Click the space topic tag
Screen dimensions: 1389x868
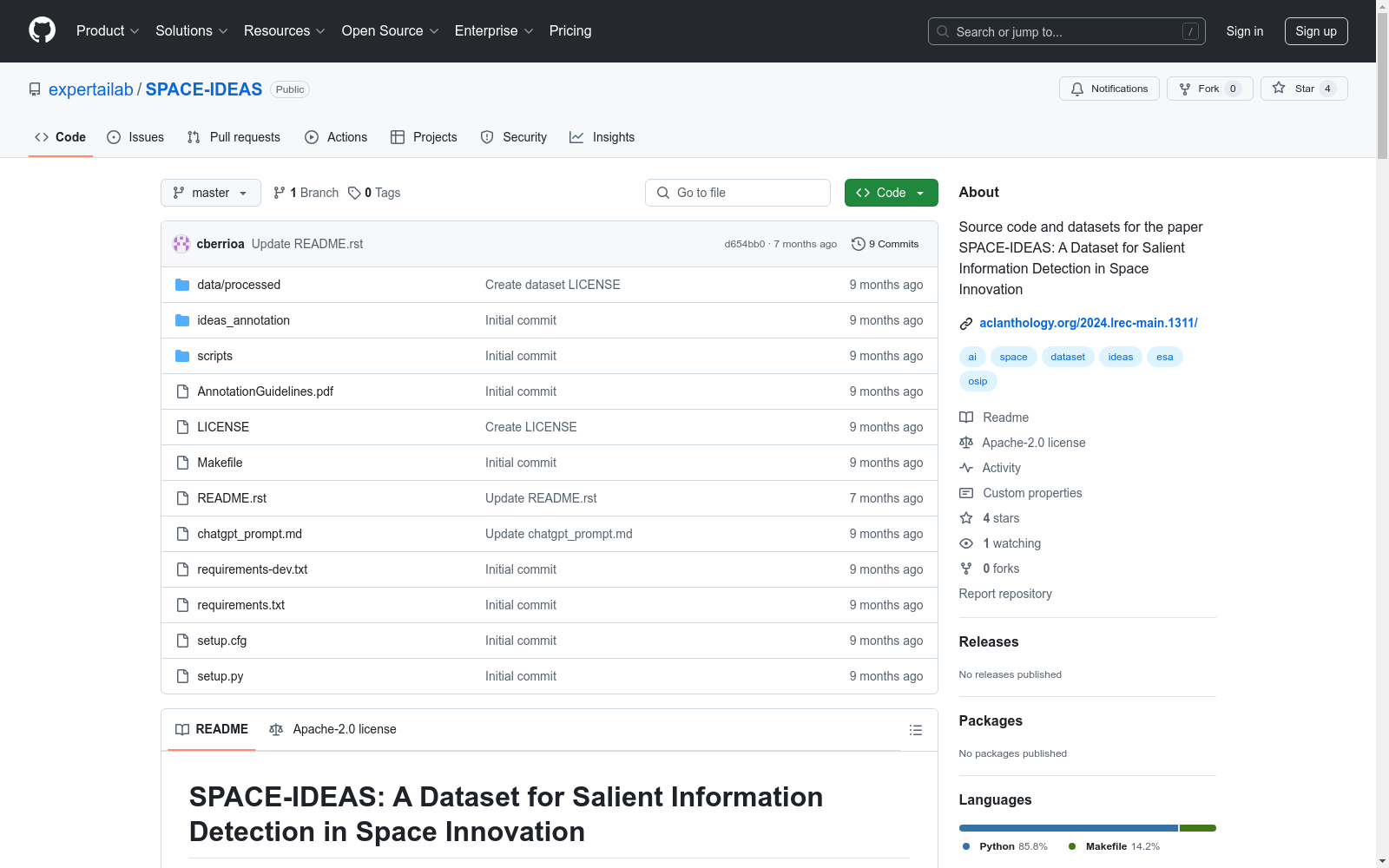coord(1013,357)
